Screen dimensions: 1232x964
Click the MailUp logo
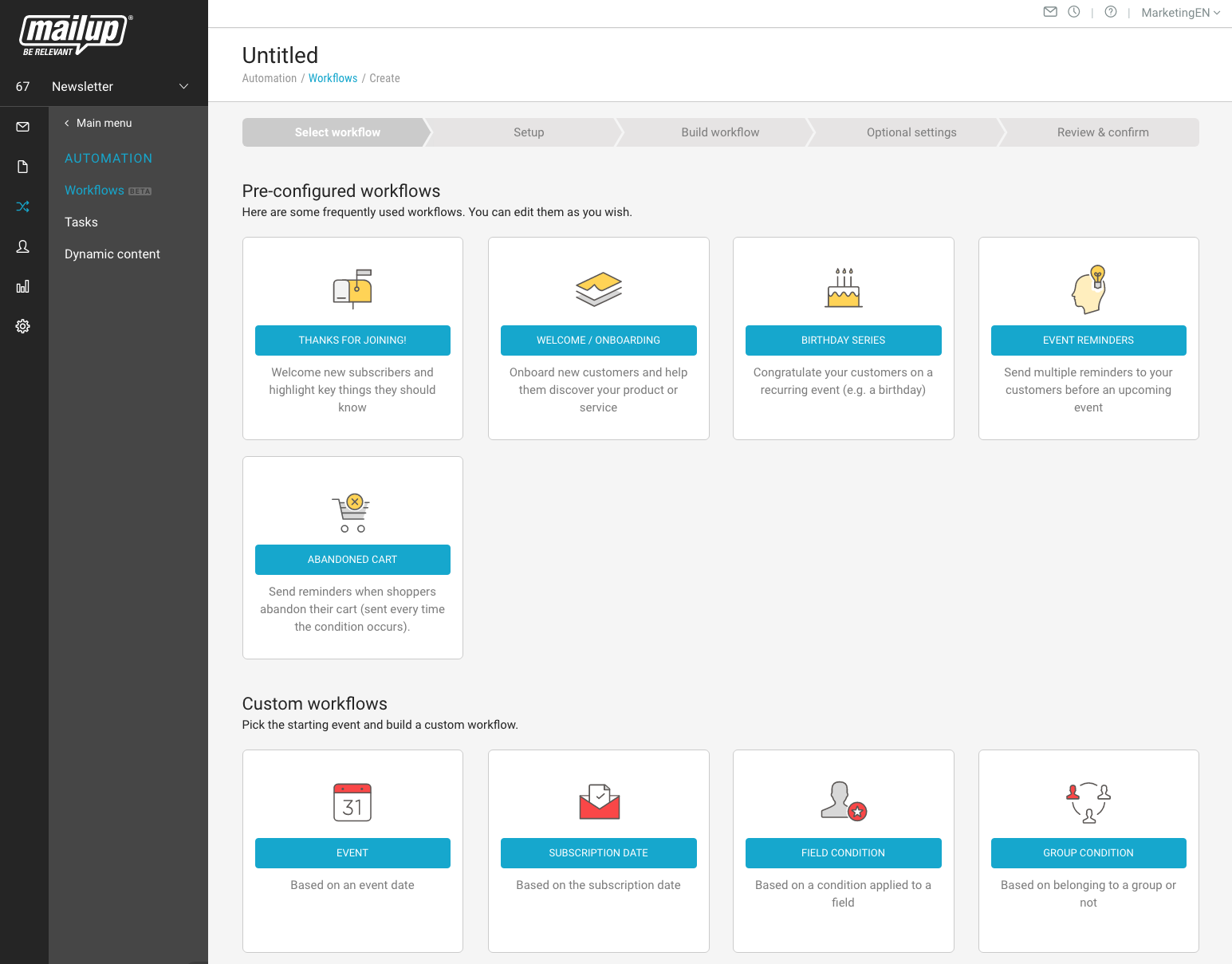click(75, 35)
